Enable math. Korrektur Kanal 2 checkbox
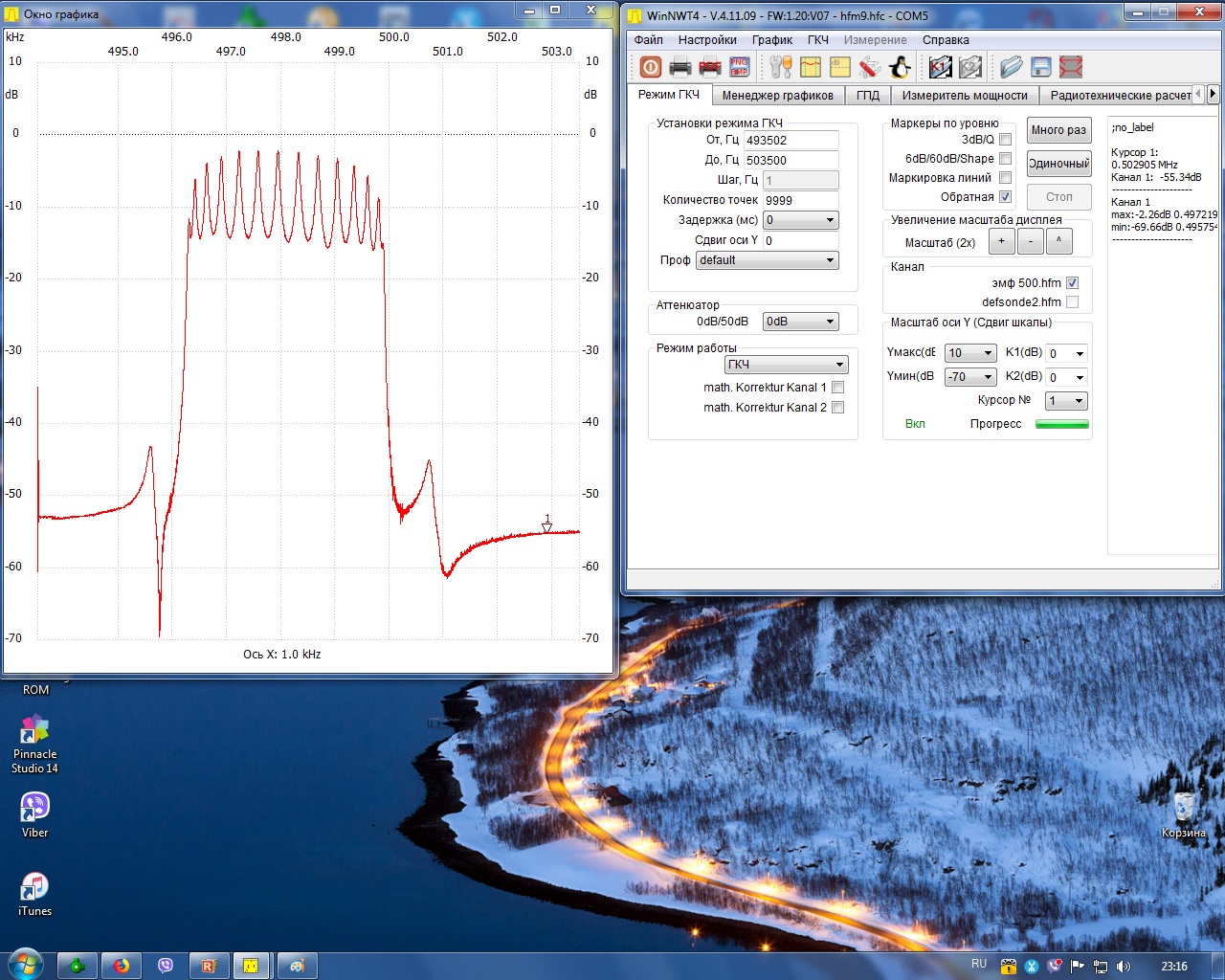This screenshot has width=1225, height=980. [x=837, y=408]
